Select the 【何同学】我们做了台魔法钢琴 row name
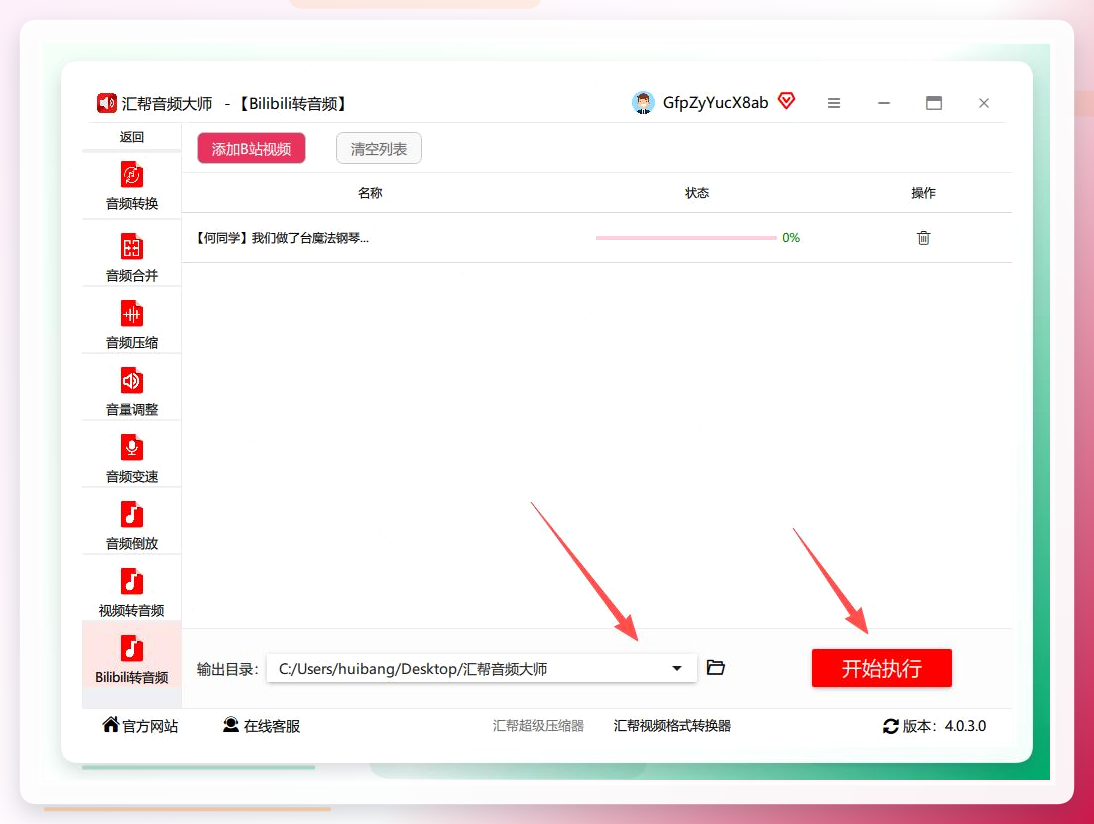Image resolution: width=1094 pixels, height=824 pixels. coord(281,238)
